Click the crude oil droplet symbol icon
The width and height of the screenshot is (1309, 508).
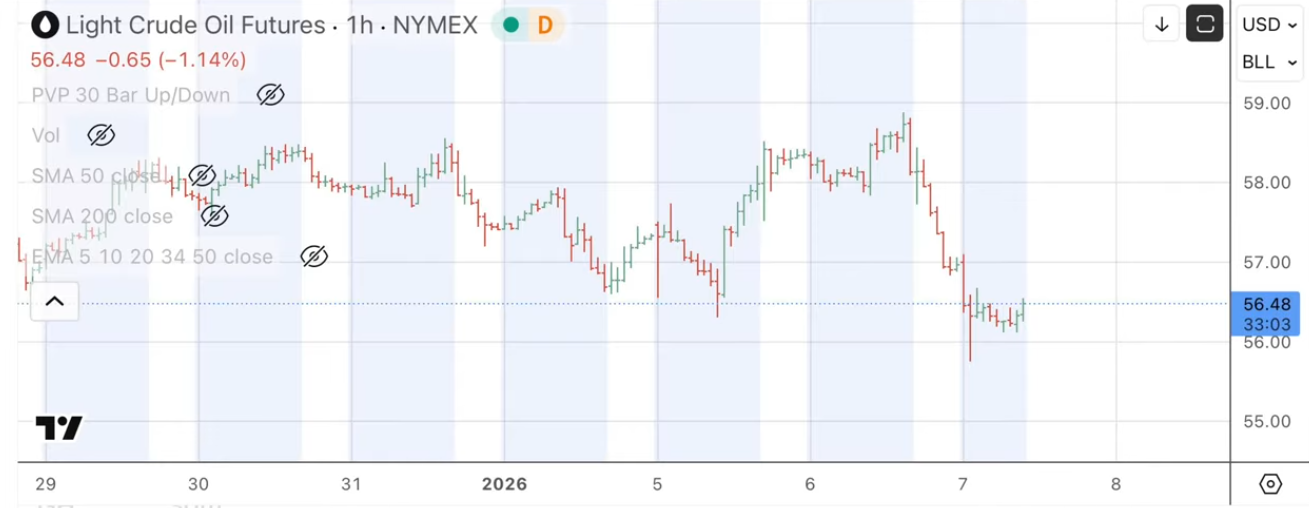click(45, 24)
